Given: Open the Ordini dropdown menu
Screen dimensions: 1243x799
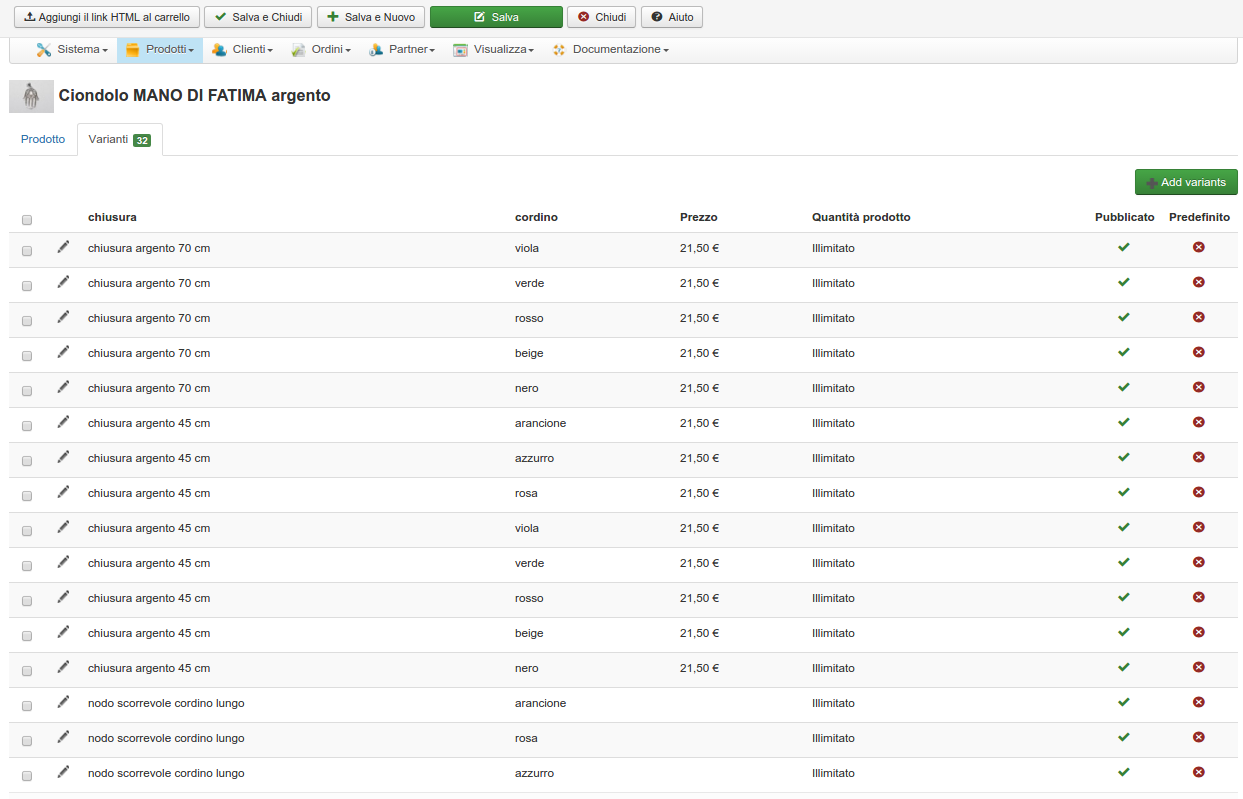Looking at the screenshot, I should 321,50.
